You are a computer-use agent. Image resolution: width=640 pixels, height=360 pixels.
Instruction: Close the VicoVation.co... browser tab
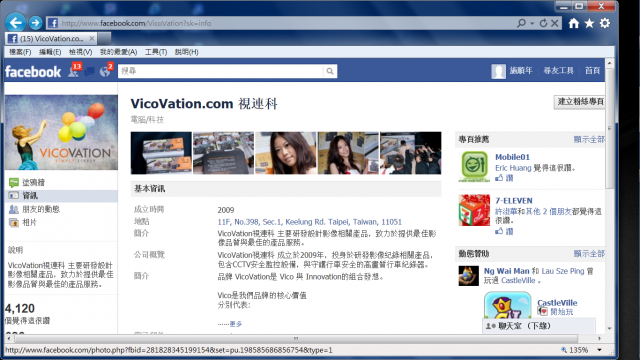(x=91, y=38)
